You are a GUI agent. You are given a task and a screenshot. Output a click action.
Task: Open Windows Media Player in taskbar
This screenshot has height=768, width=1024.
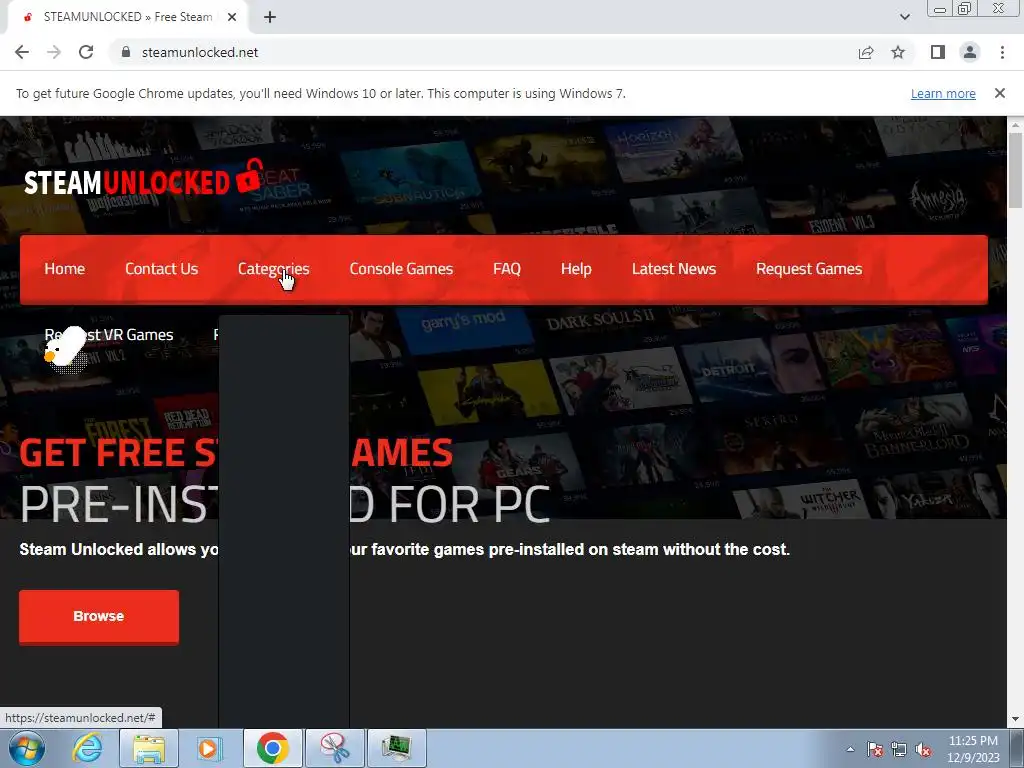209,748
